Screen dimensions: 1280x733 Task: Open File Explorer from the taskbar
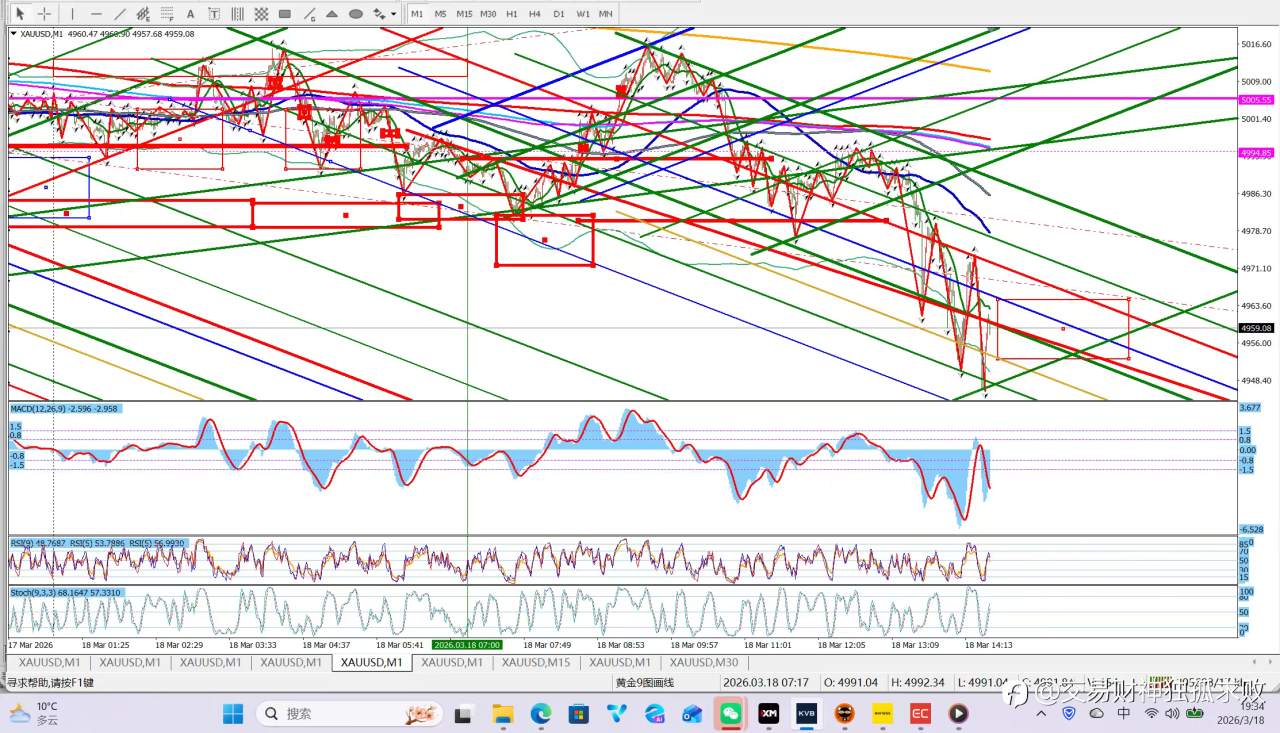tap(502, 714)
